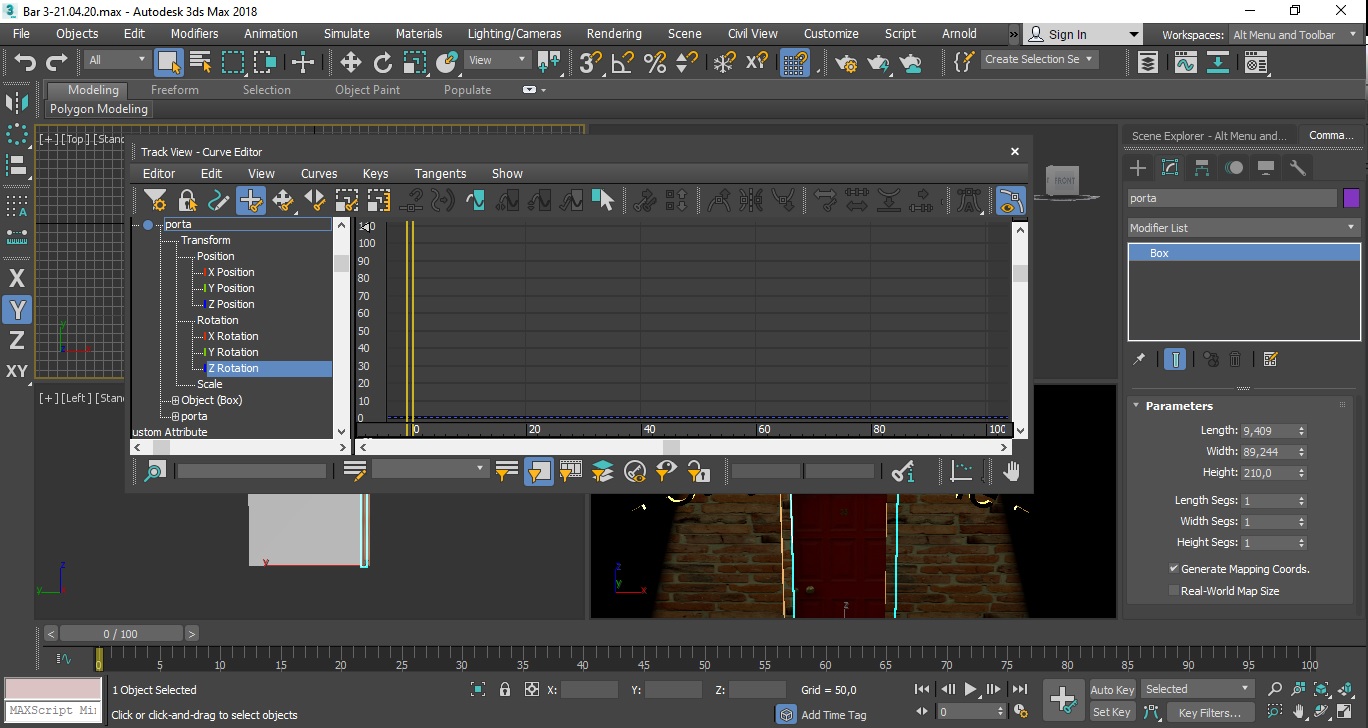Enable Real-World Map Size checkbox
Image resolution: width=1368 pixels, height=728 pixels.
pyautogui.click(x=1174, y=591)
